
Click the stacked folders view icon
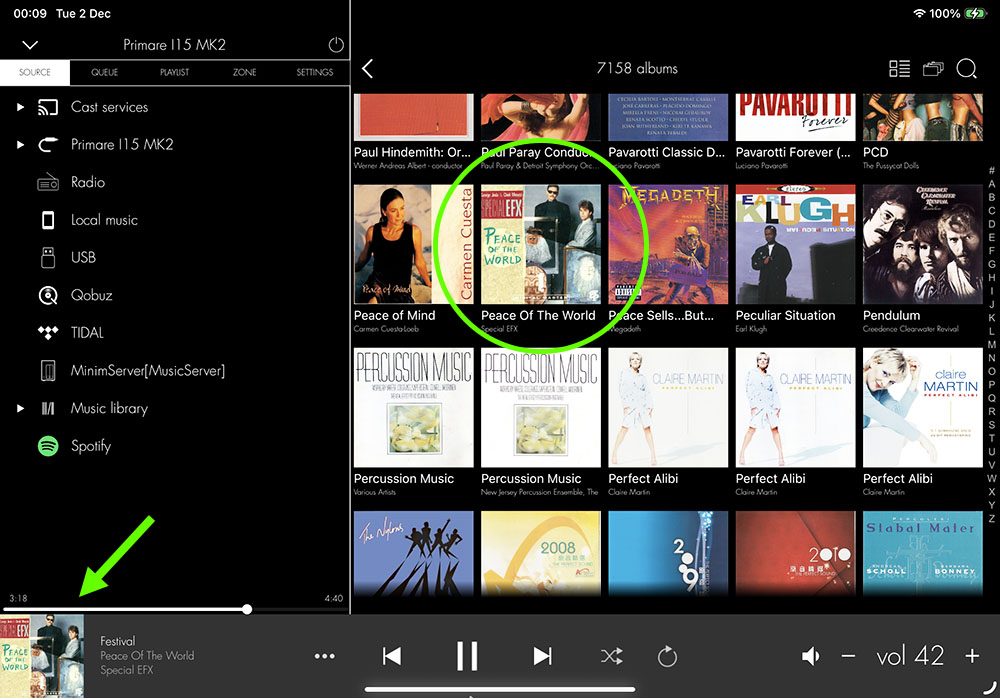933,68
